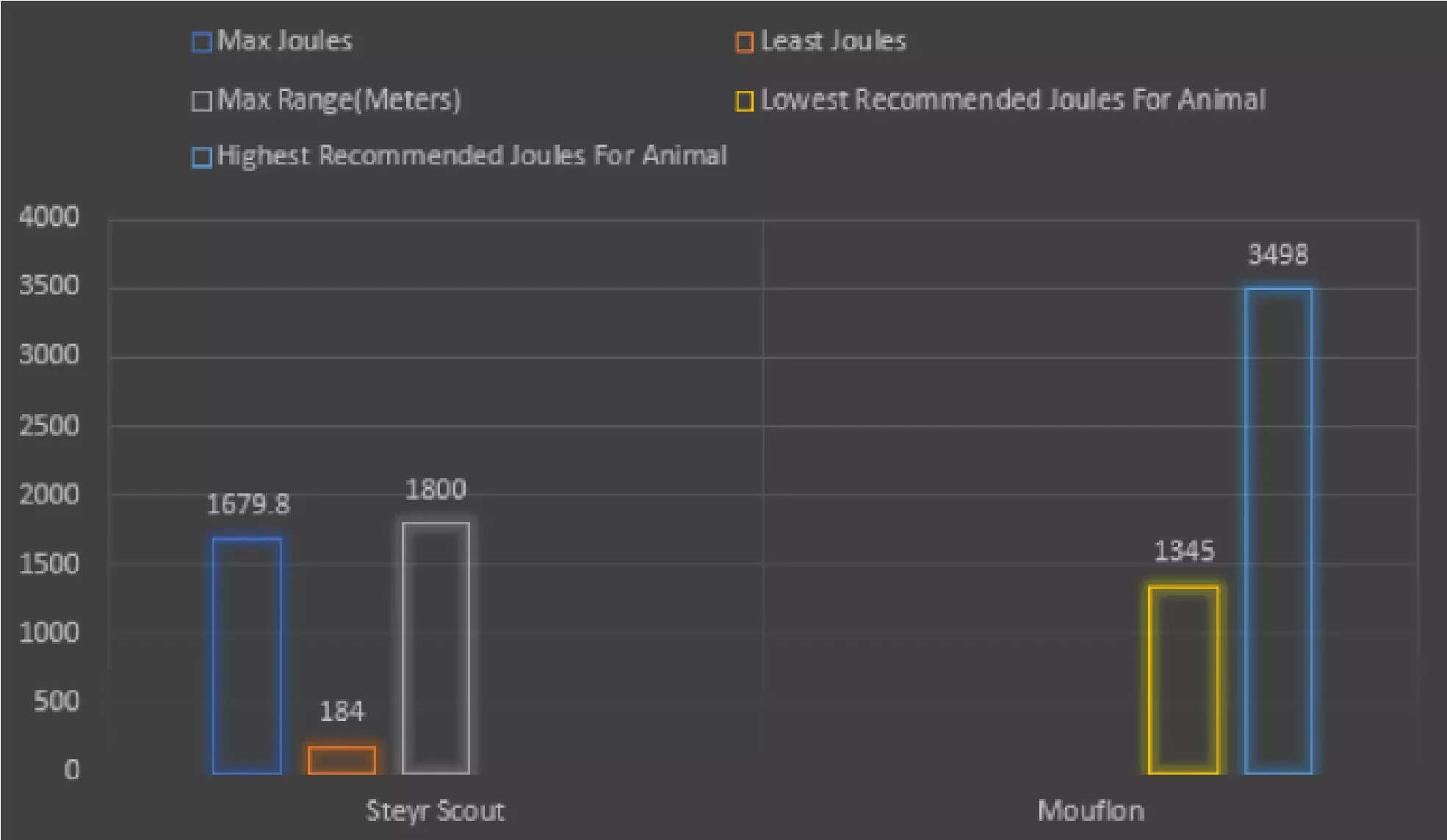The image size is (1447, 840).
Task: Click the small orange Least Joules bar
Action: tap(342, 760)
